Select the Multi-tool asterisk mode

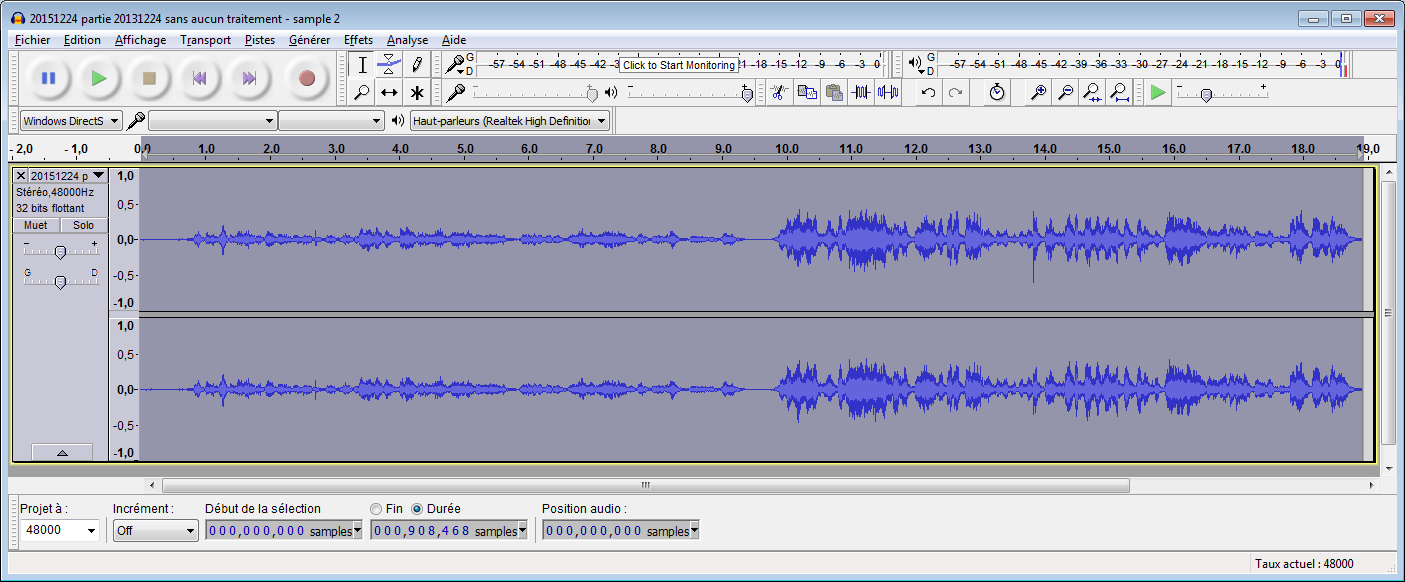pyautogui.click(x=417, y=92)
